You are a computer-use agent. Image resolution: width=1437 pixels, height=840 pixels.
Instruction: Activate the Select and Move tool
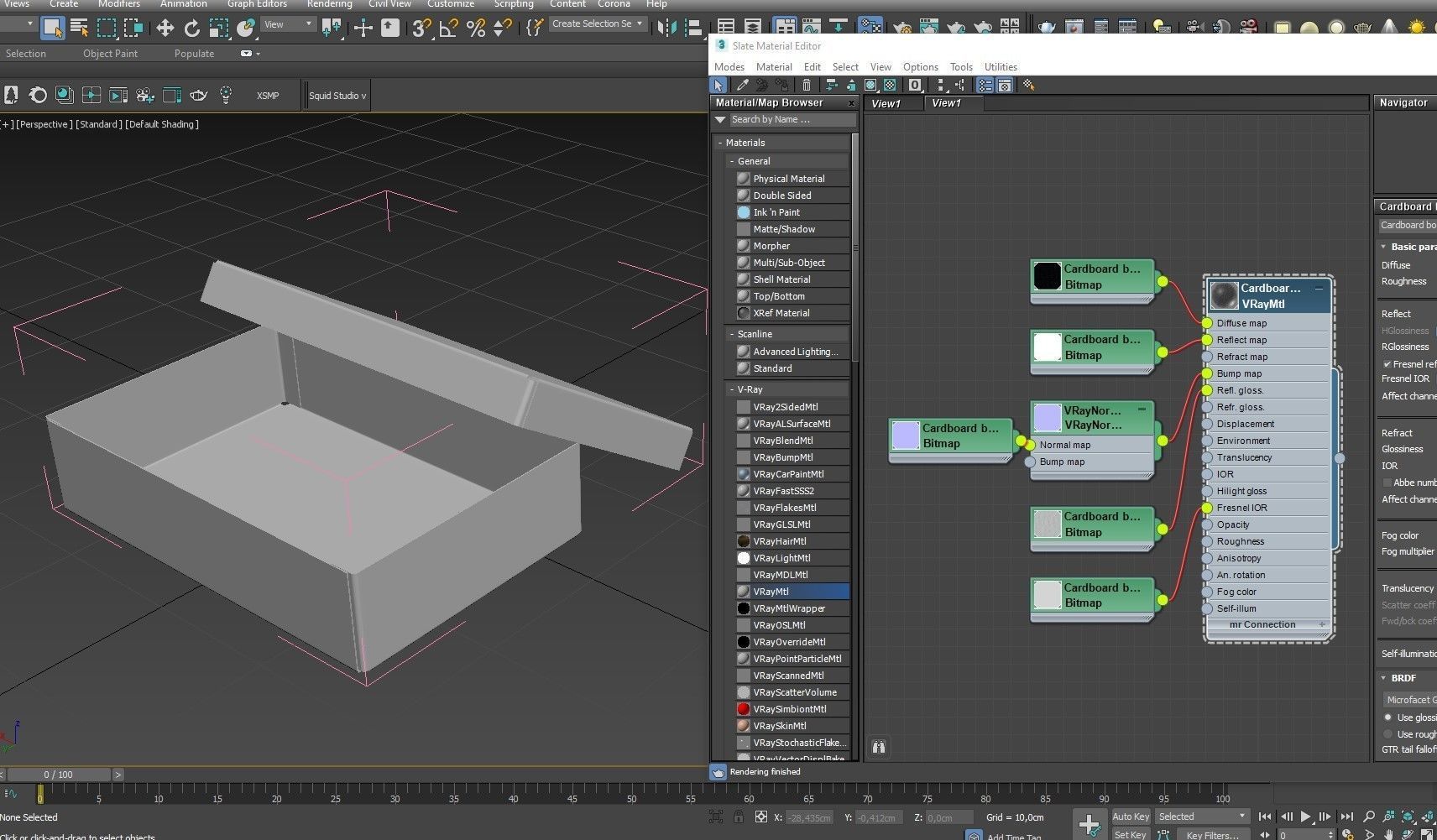(165, 28)
